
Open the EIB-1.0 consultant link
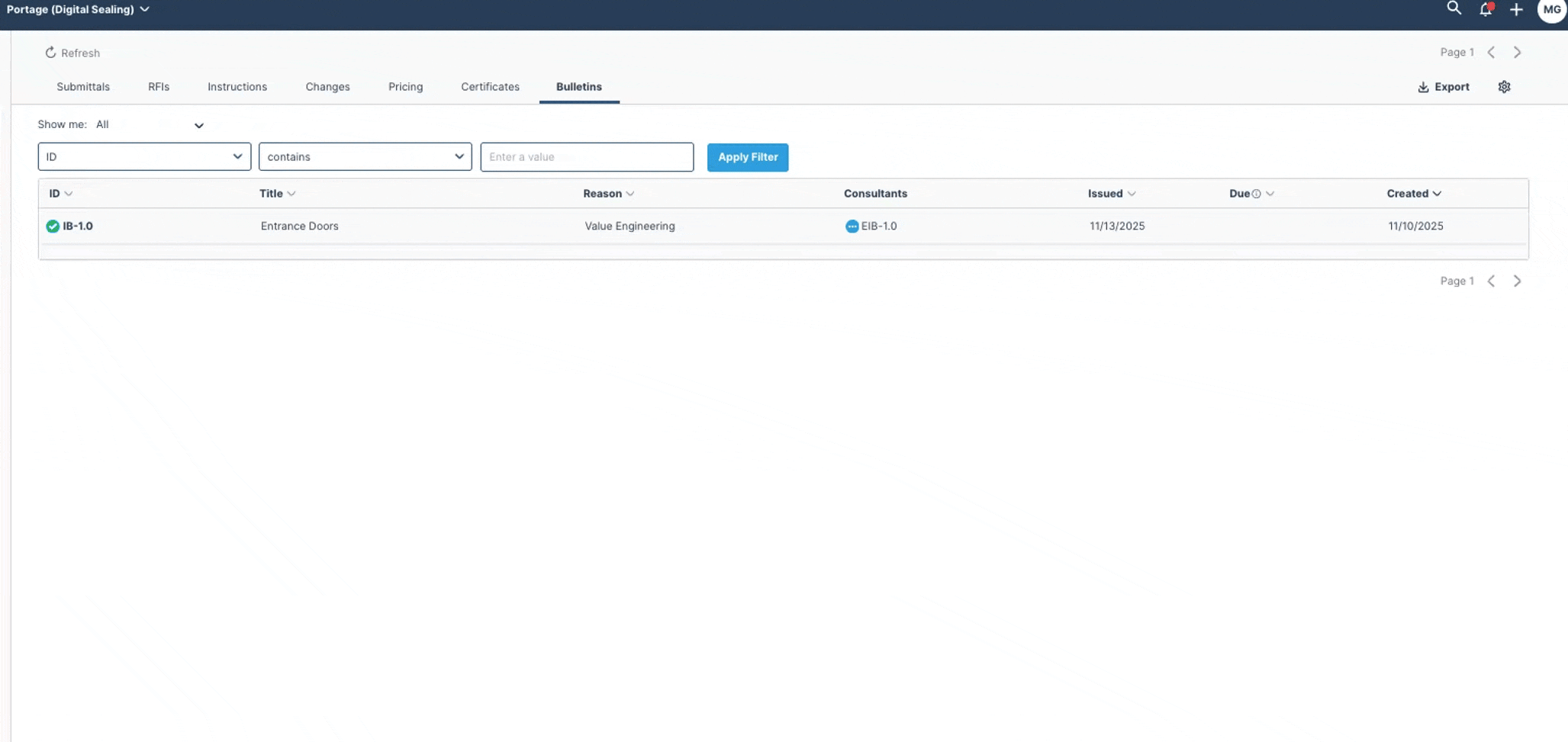[879, 226]
